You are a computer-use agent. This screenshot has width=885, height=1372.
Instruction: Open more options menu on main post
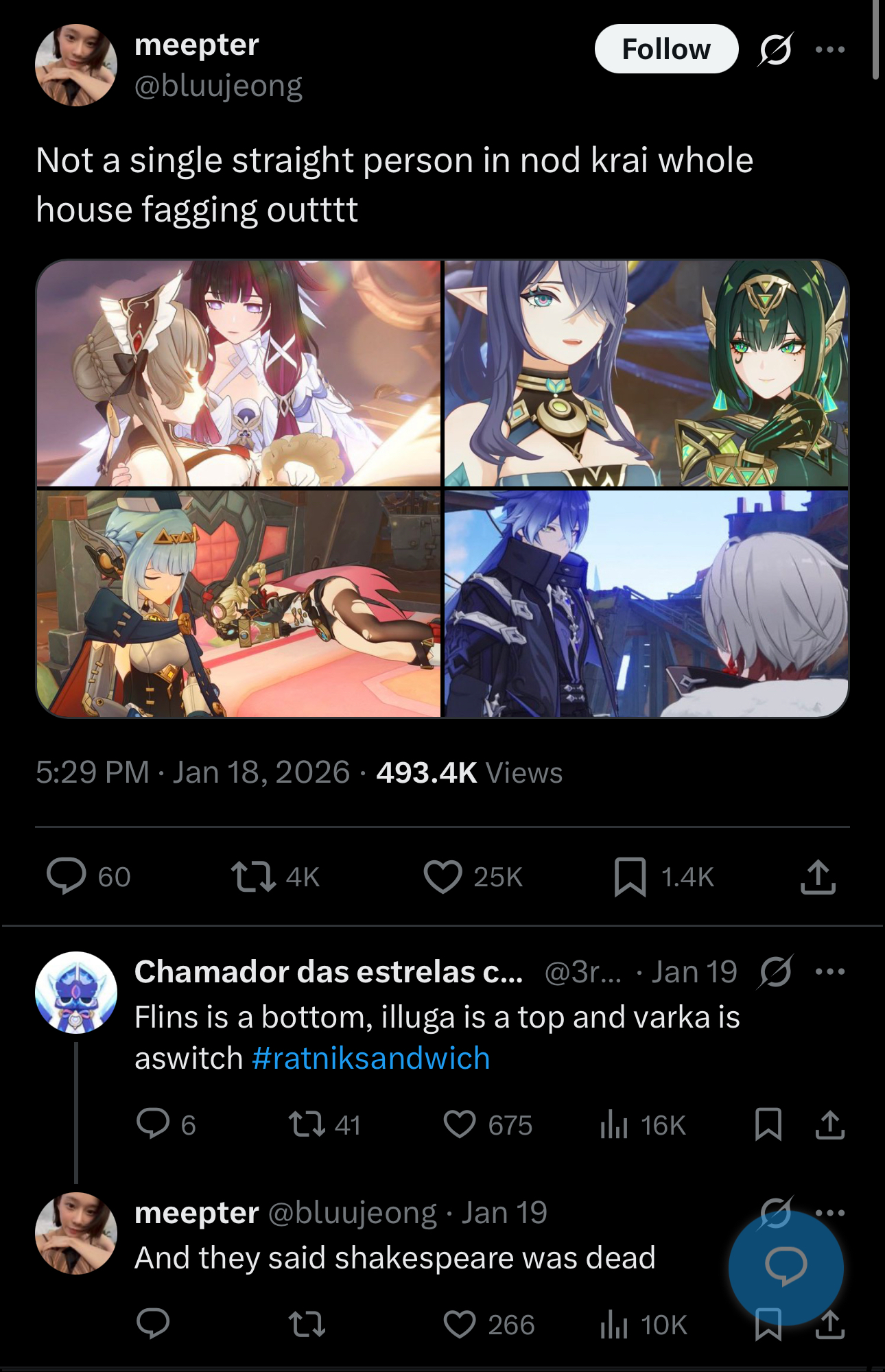tap(830, 49)
